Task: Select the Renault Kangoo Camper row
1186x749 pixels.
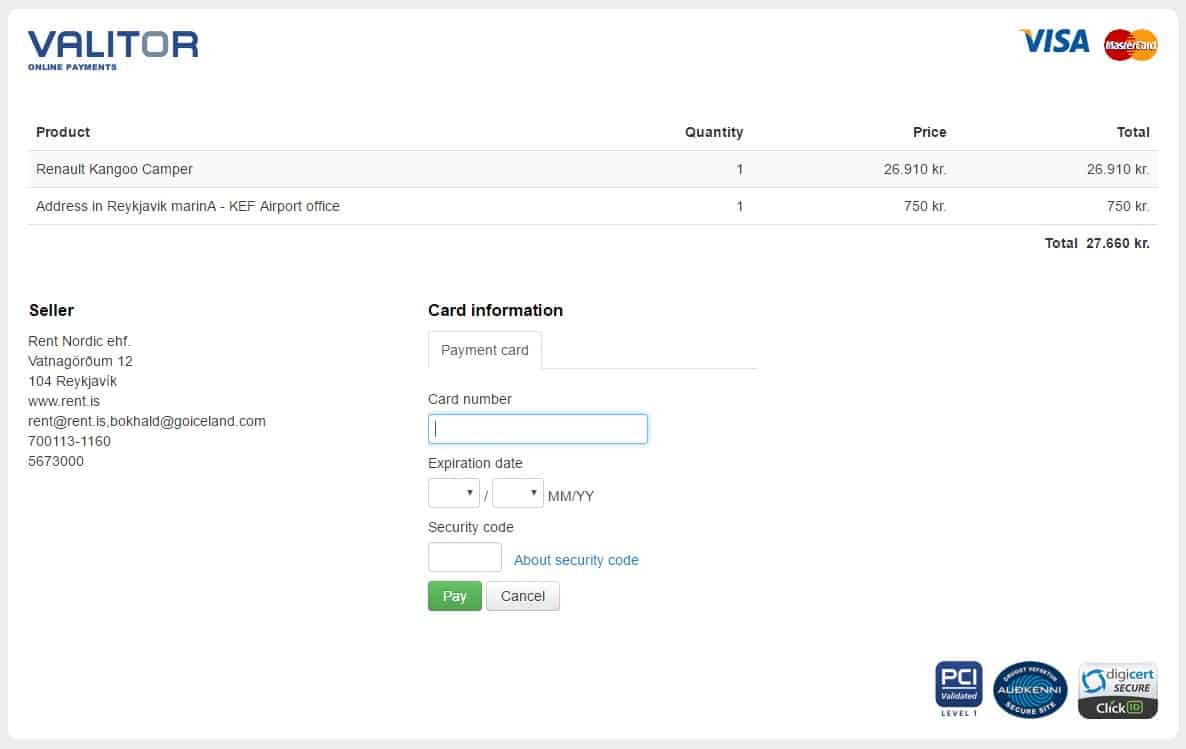Action: (114, 169)
